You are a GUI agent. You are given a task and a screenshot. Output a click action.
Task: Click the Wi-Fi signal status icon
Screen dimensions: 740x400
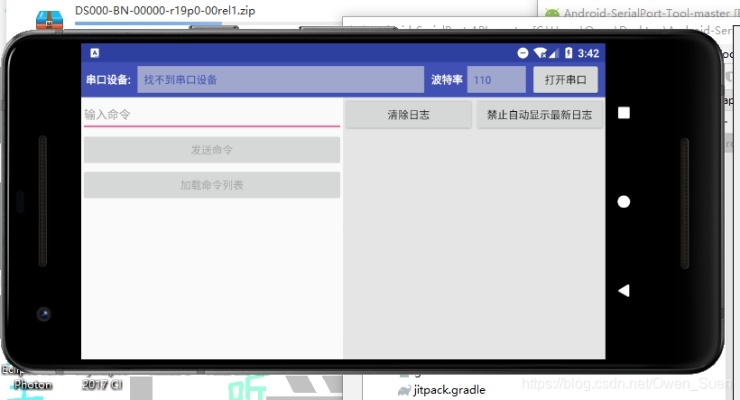coord(540,53)
